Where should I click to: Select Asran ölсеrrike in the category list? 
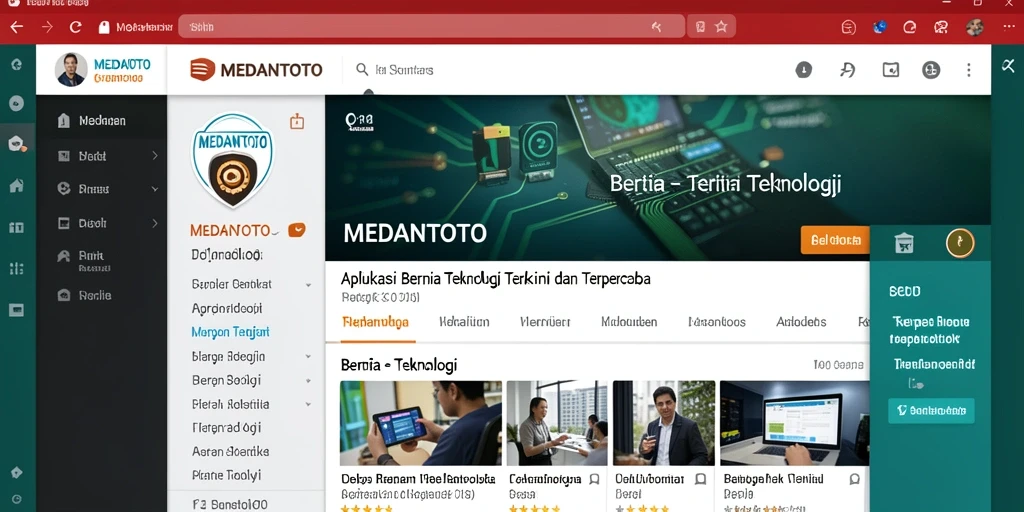[231, 451]
